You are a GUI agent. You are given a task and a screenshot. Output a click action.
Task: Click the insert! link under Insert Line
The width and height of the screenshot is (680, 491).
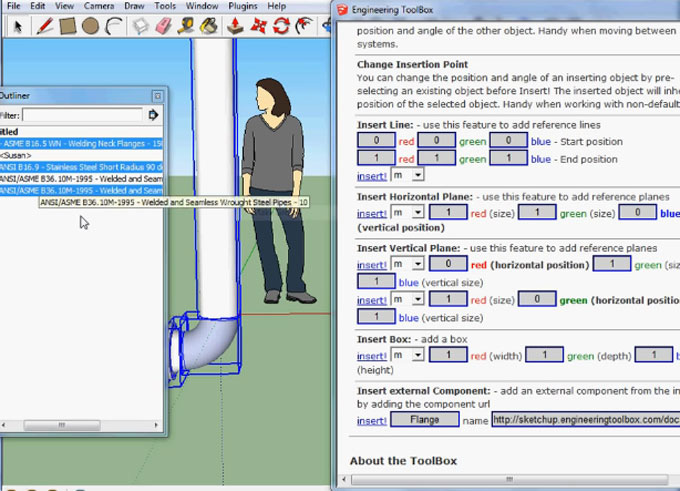[x=372, y=176]
